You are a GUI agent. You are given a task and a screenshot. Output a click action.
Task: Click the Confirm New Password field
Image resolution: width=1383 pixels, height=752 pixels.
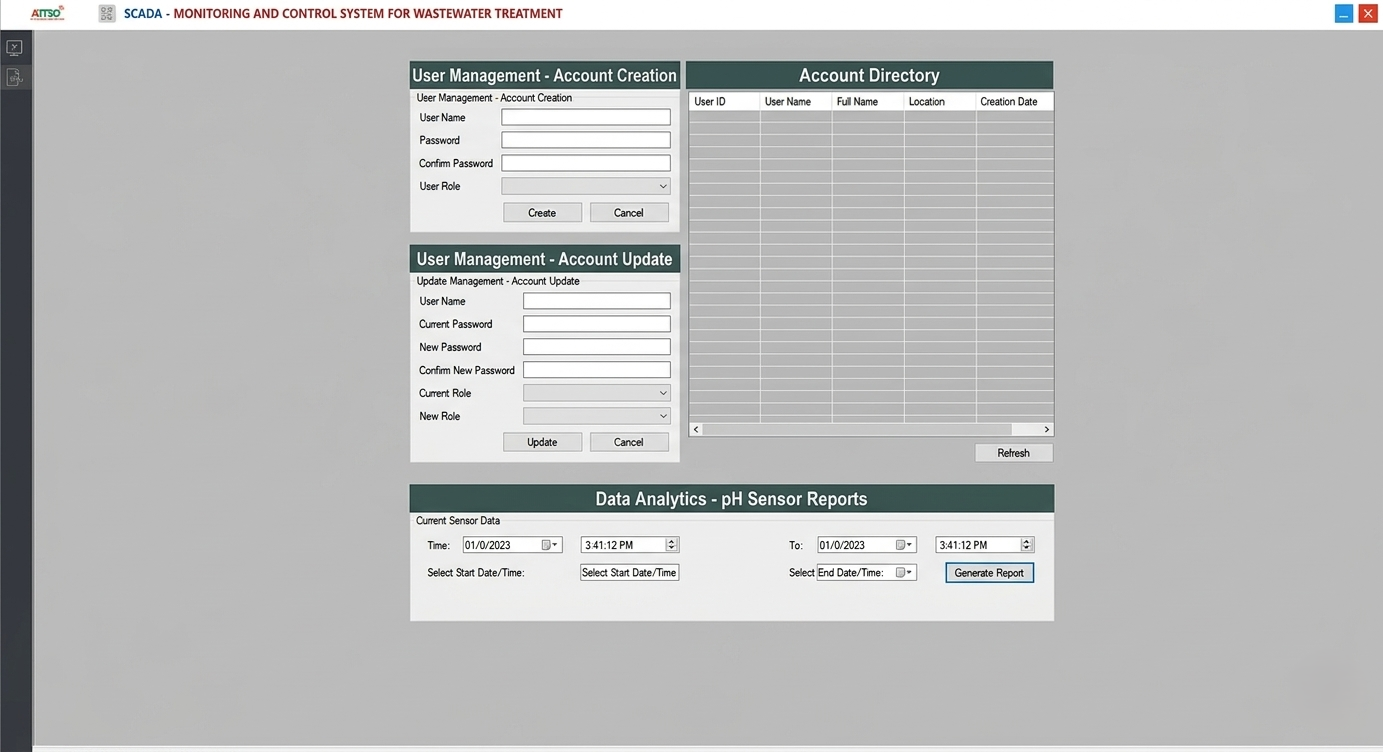tap(597, 370)
